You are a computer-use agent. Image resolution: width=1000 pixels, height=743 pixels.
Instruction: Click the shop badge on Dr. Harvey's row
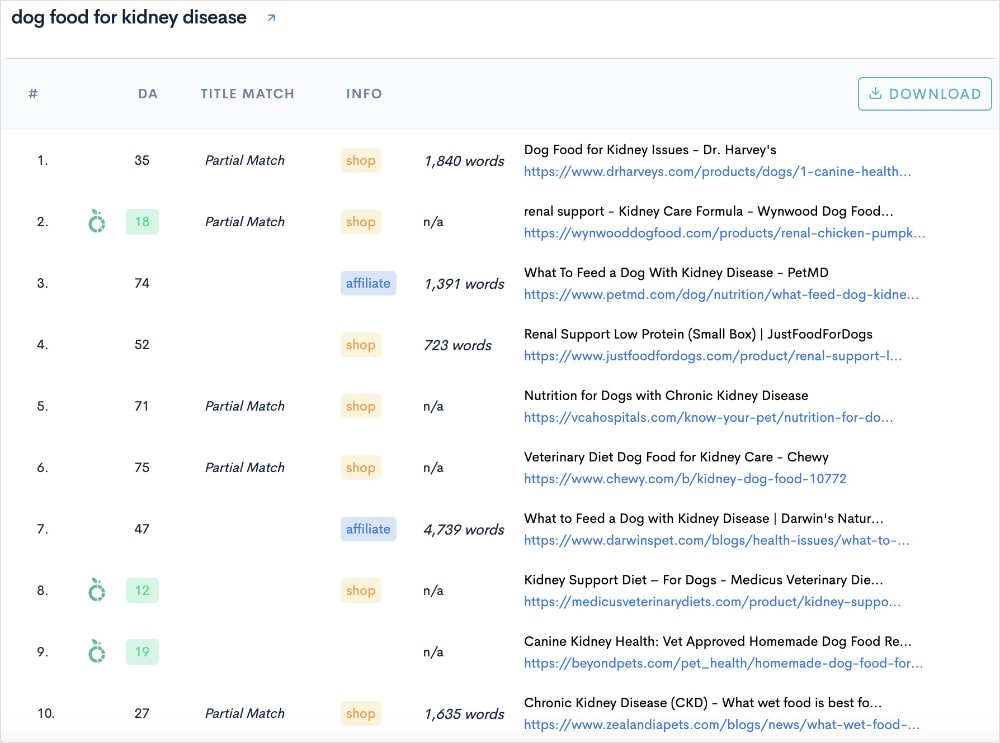click(360, 160)
